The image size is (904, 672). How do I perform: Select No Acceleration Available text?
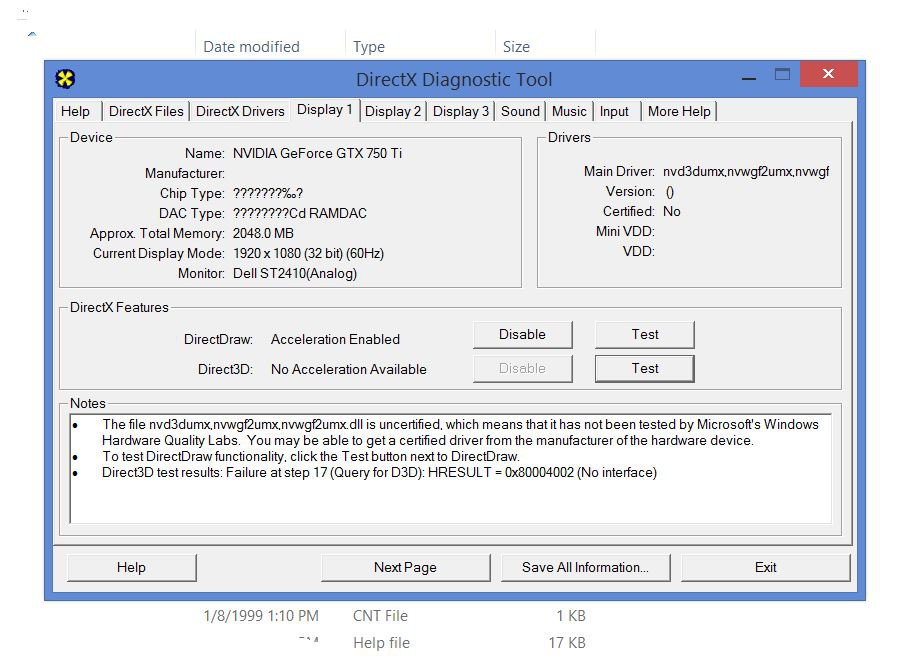(x=349, y=369)
